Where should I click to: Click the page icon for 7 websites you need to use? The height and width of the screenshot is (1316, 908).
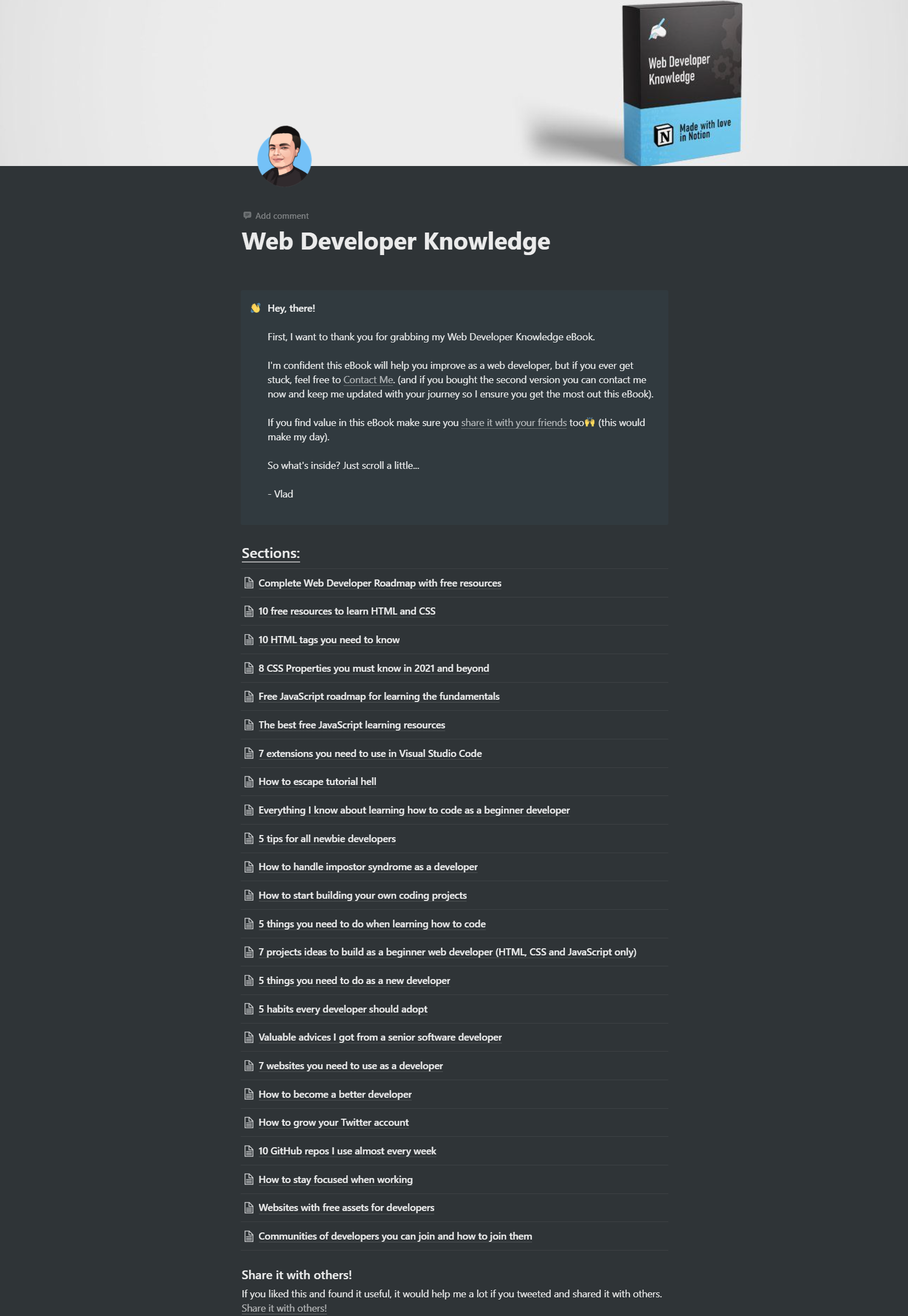(248, 1065)
